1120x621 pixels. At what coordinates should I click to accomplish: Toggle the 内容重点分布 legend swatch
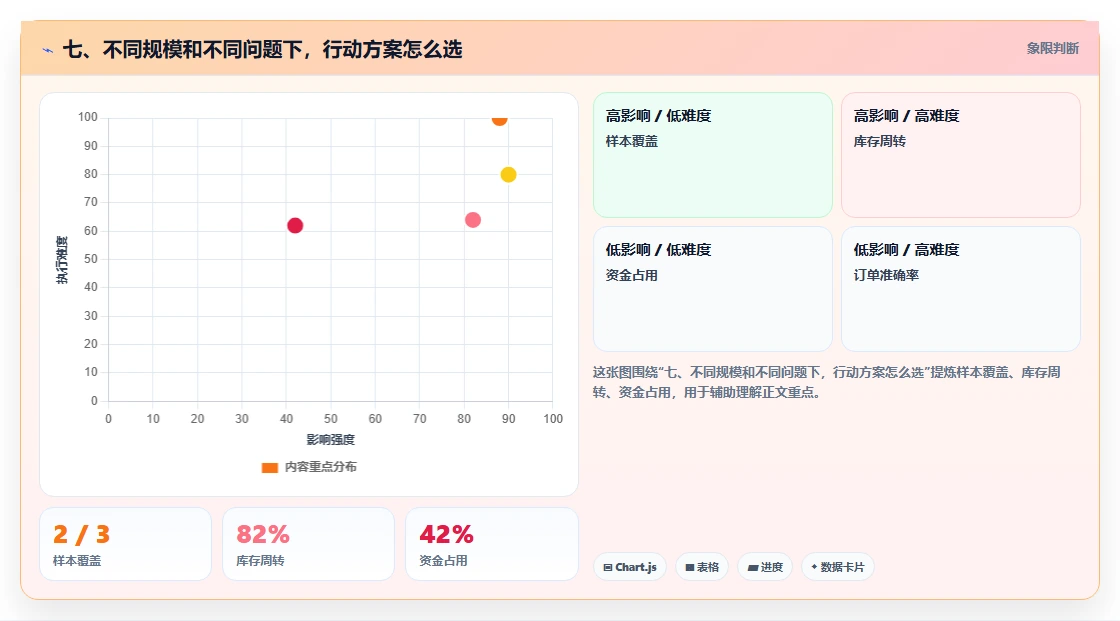coord(269,467)
